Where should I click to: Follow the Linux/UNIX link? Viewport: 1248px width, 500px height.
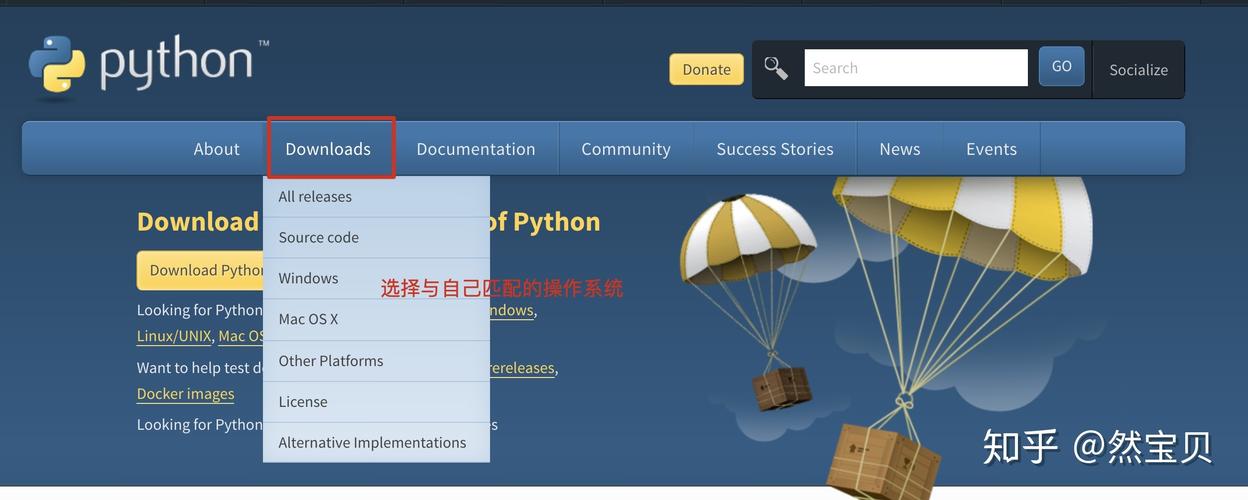point(174,337)
